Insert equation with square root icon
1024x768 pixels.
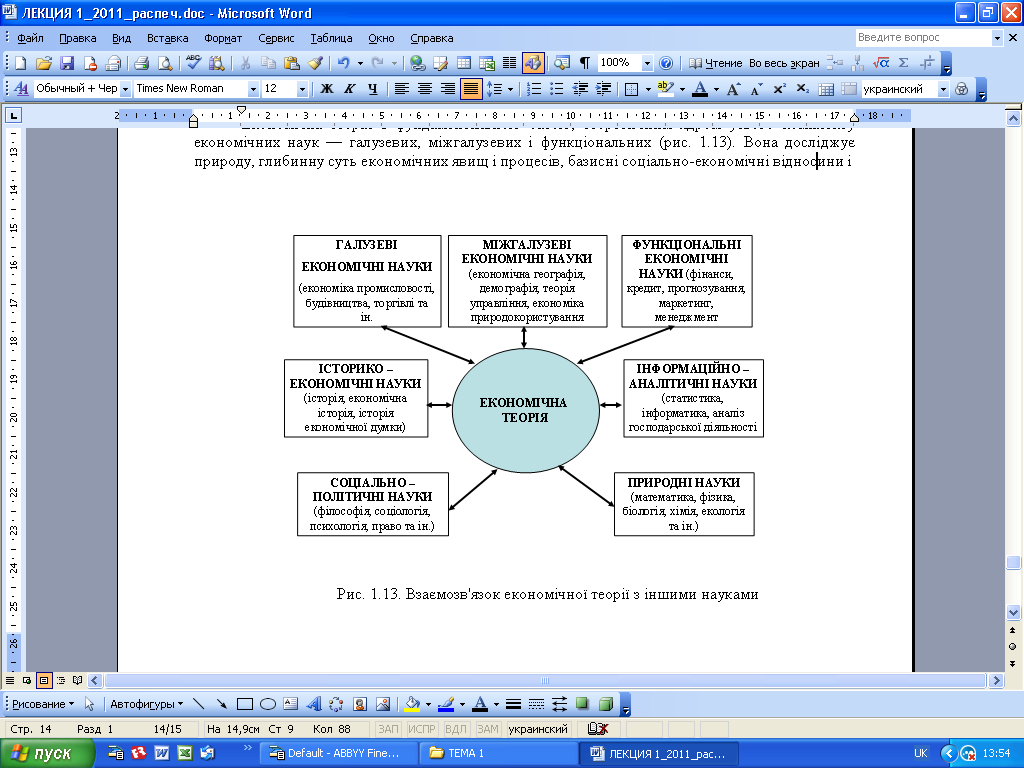(x=881, y=63)
